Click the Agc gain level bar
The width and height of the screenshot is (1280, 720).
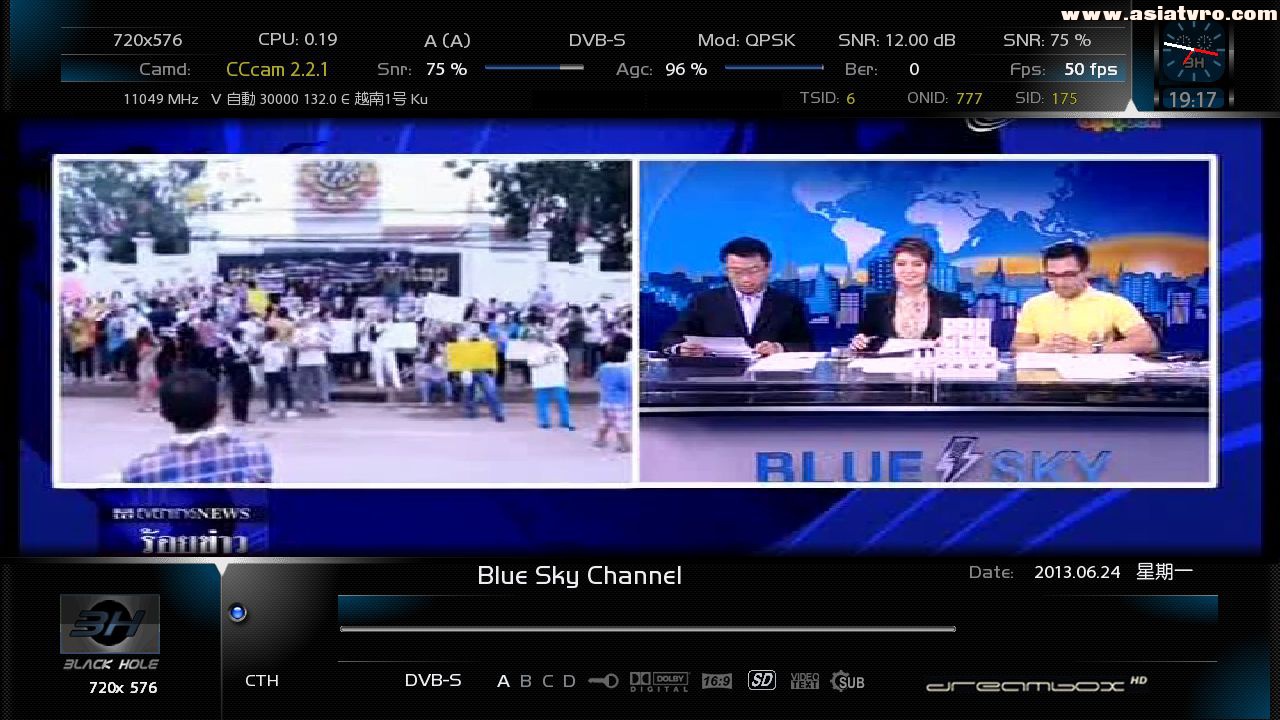coord(774,68)
